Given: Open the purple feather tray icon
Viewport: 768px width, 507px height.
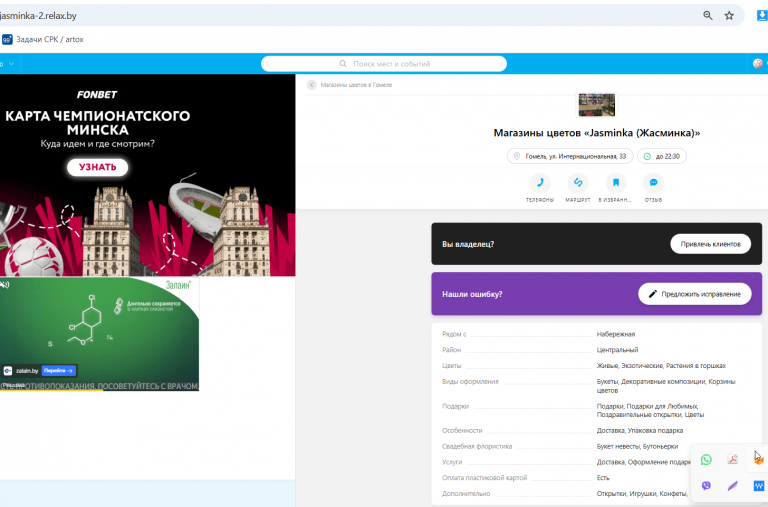Looking at the screenshot, I should pos(732,485).
